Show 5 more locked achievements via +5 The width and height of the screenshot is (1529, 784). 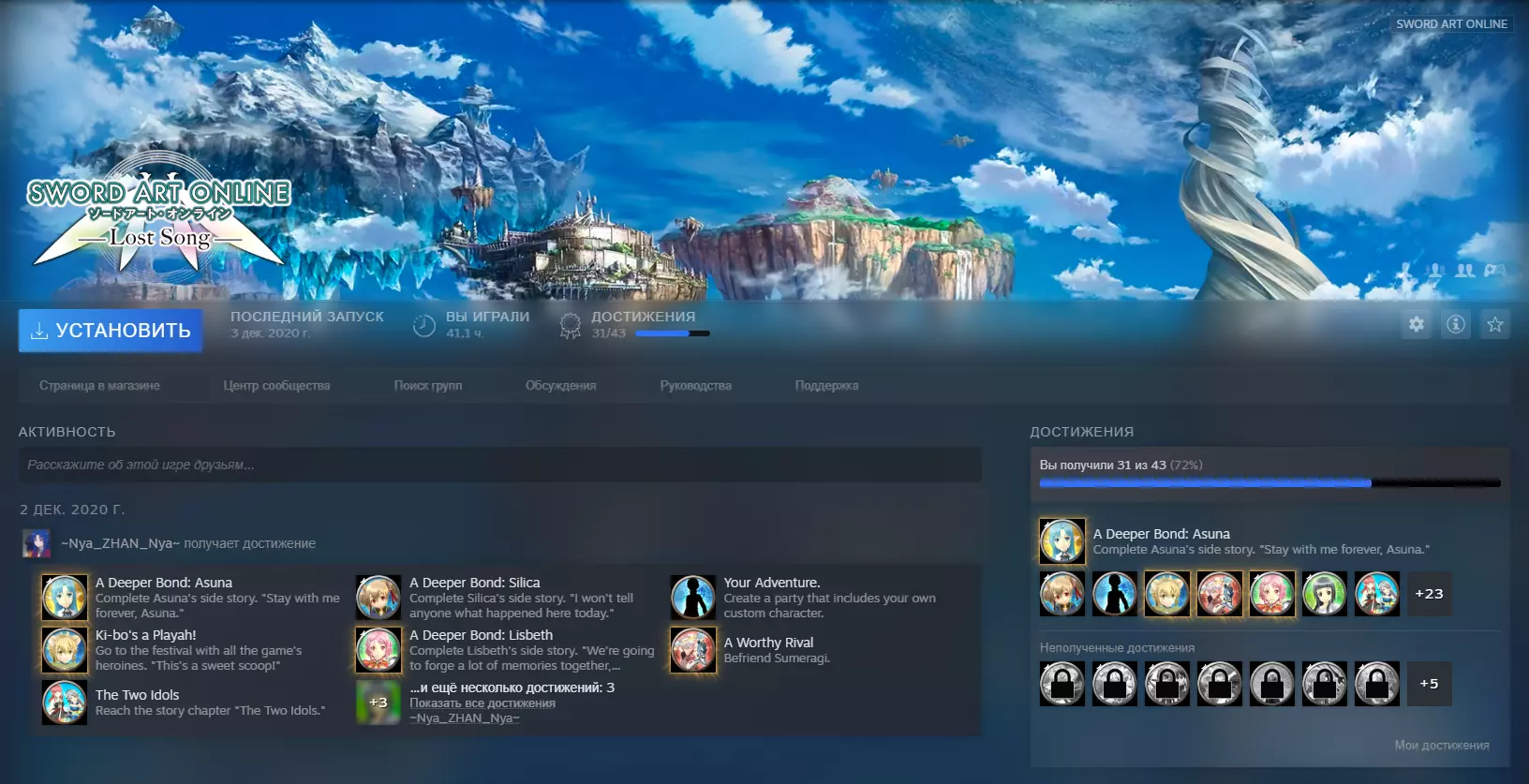click(1429, 684)
